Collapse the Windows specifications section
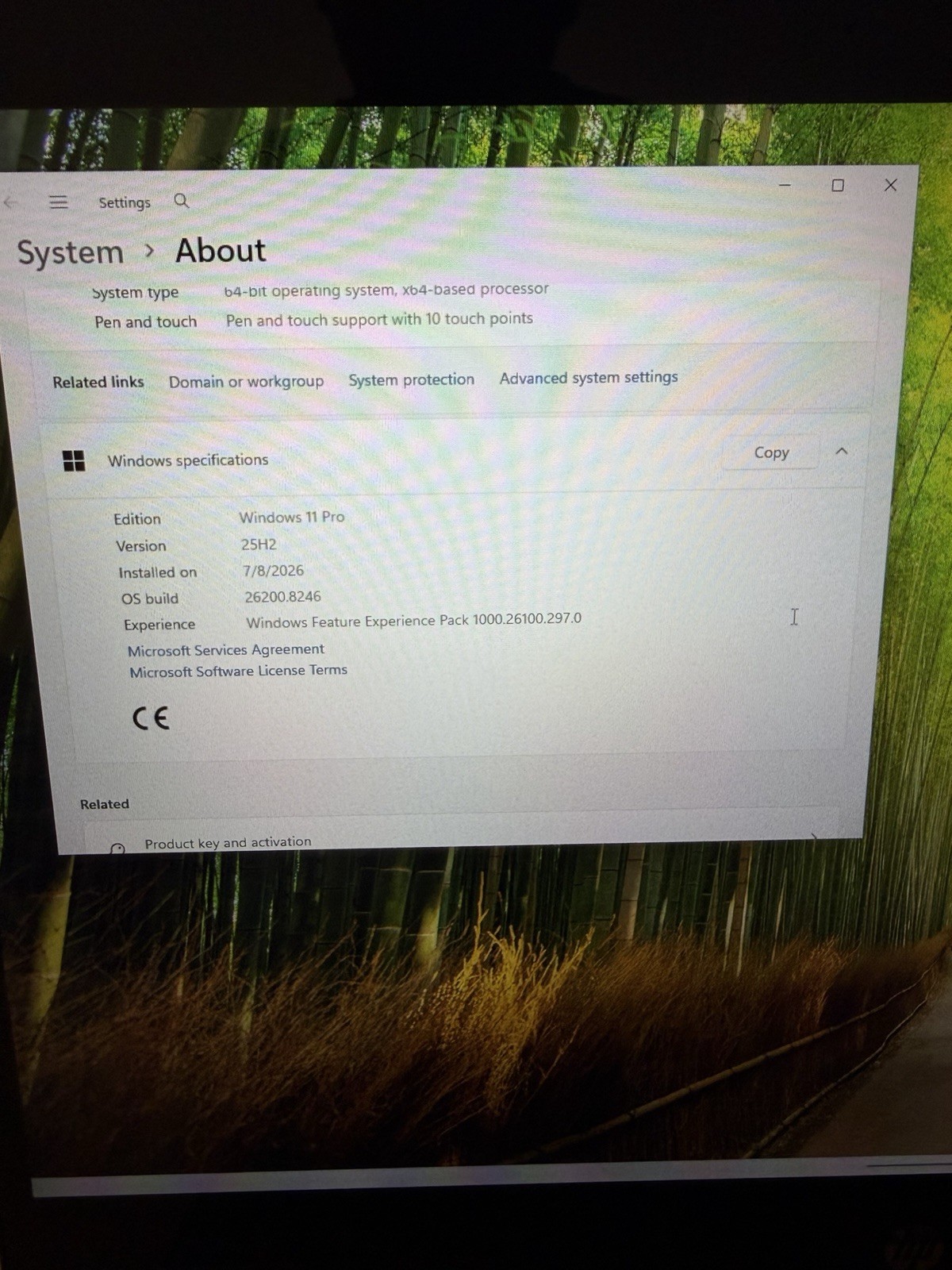952x1270 pixels. pos(842,451)
